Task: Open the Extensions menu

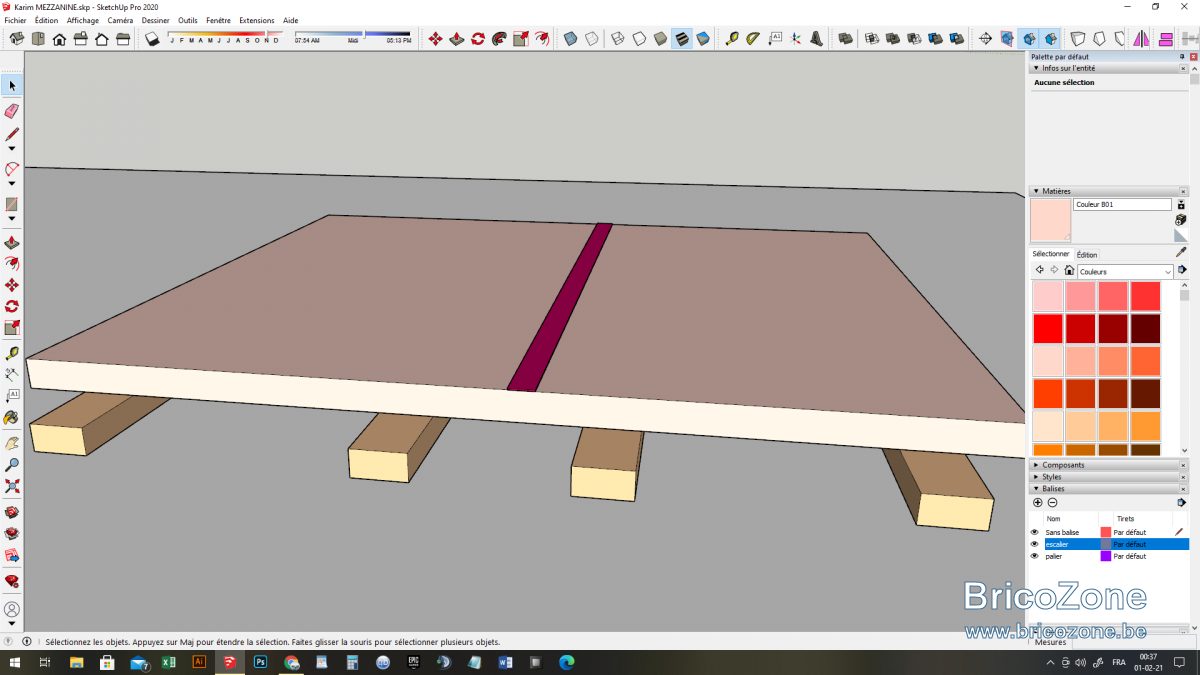Action: (x=257, y=20)
